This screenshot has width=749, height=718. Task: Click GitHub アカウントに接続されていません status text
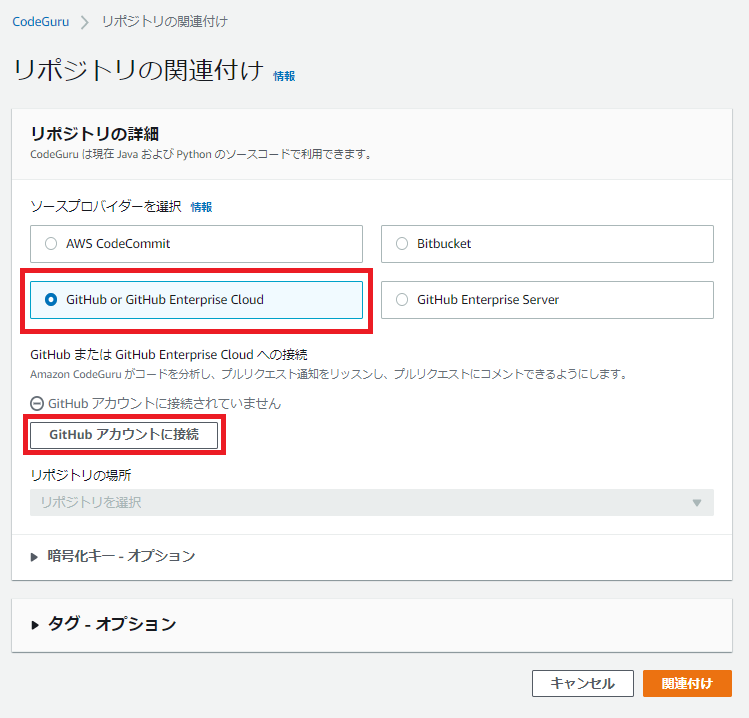pyautogui.click(x=165, y=404)
